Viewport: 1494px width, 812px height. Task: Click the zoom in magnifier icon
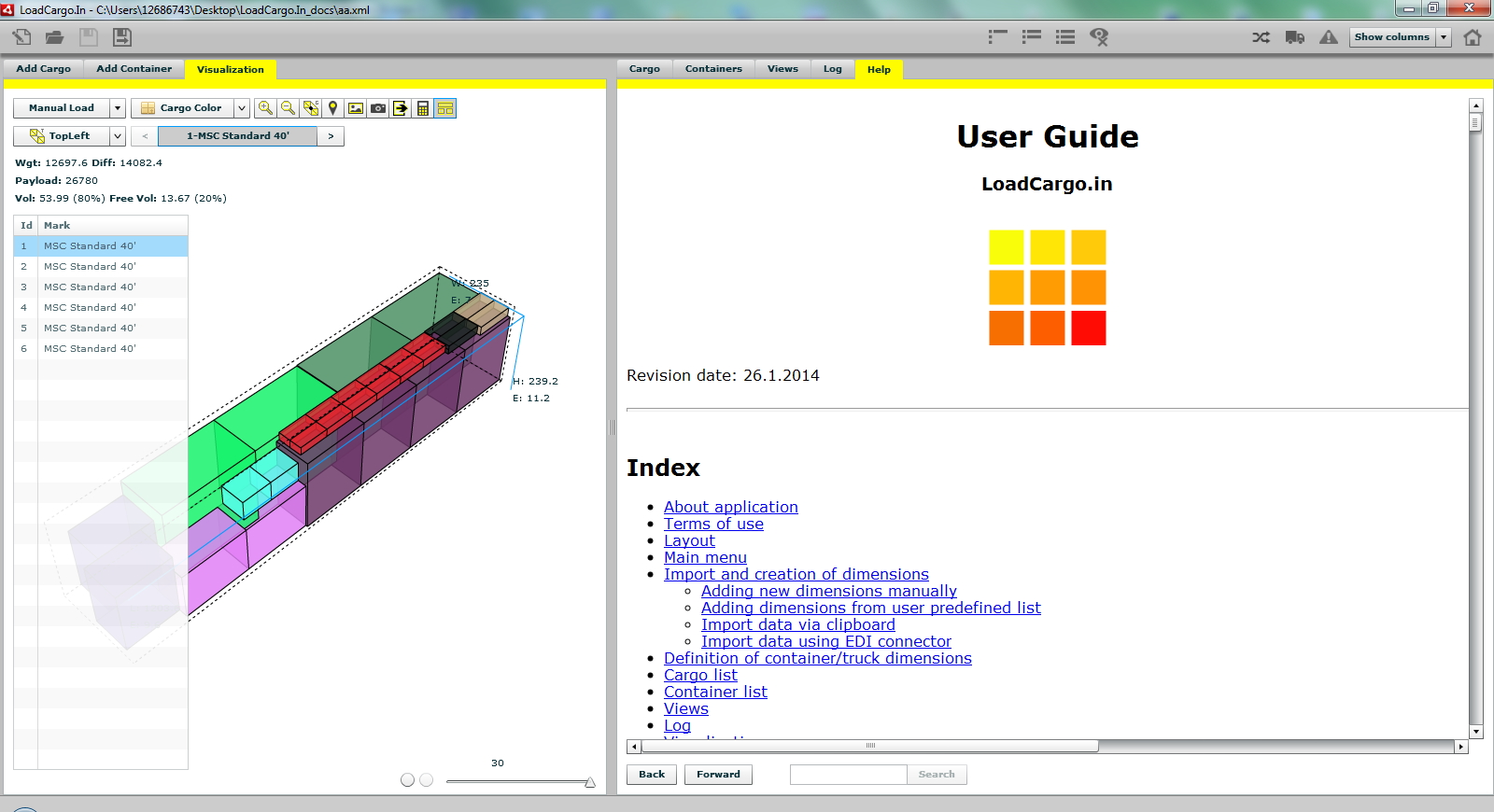click(265, 108)
